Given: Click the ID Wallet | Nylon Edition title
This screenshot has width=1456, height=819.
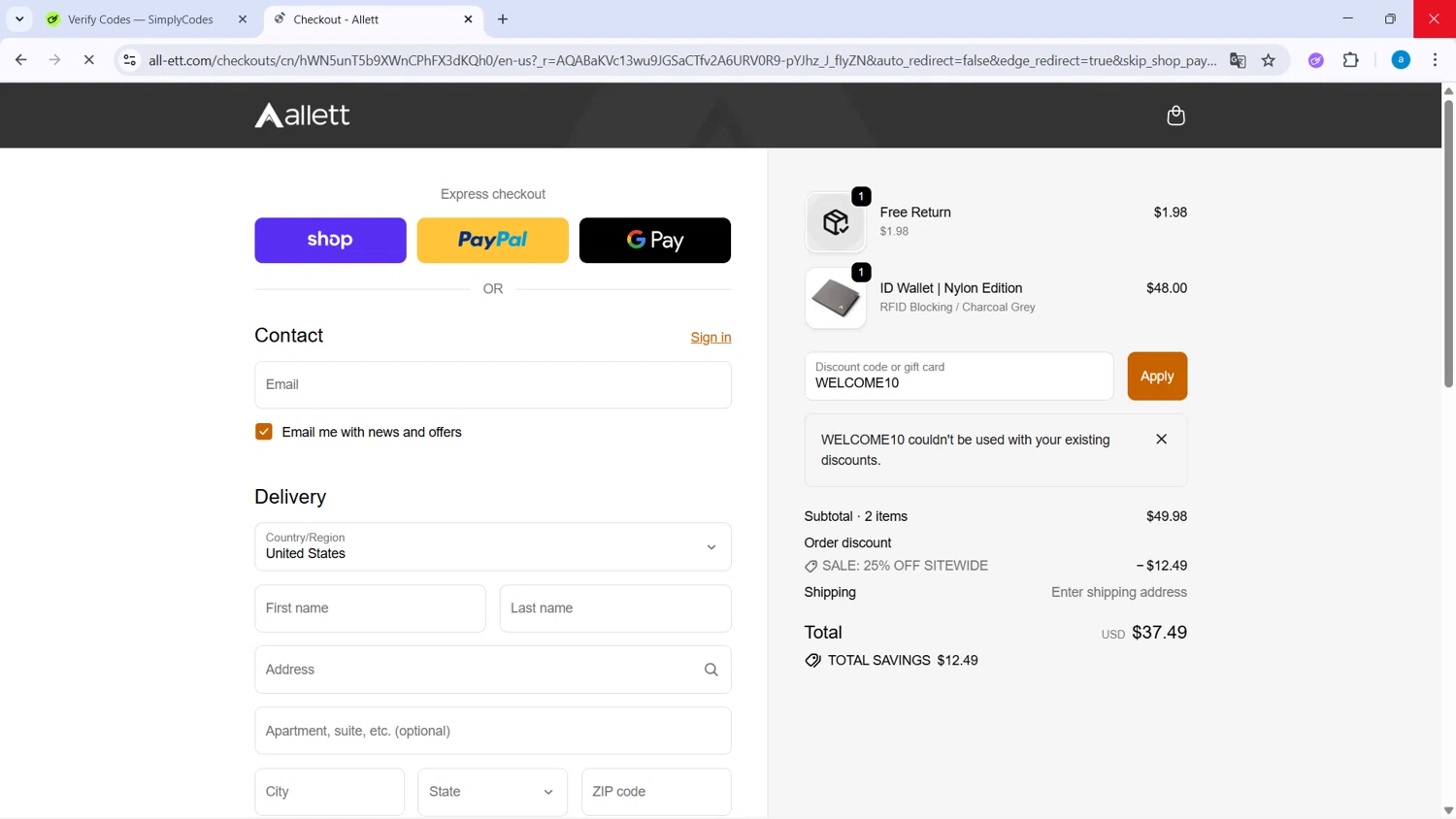Looking at the screenshot, I should [950, 288].
